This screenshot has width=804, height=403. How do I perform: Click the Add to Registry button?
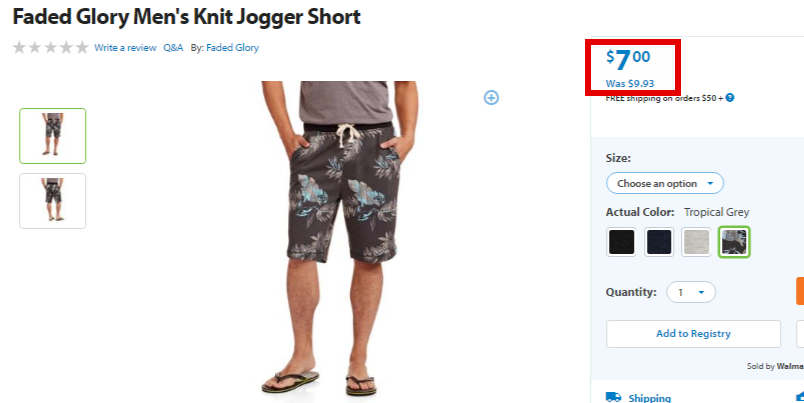point(693,334)
